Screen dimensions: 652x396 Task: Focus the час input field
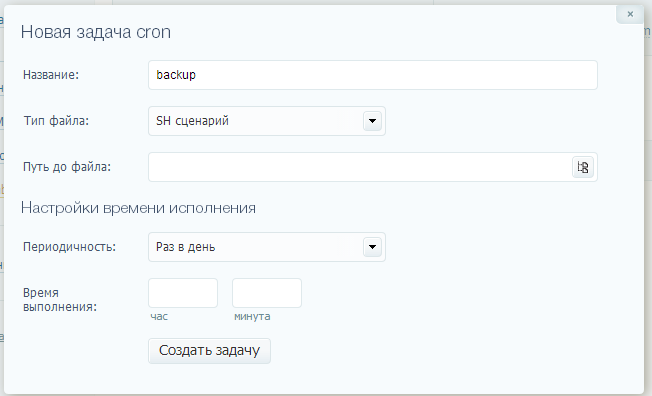(x=183, y=293)
